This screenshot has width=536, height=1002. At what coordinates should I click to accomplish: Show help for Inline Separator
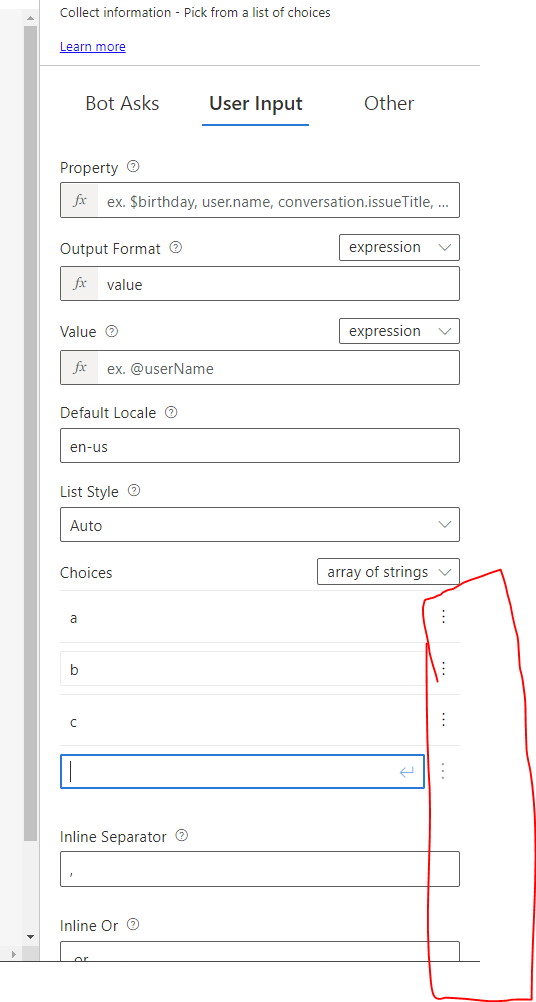click(x=181, y=836)
